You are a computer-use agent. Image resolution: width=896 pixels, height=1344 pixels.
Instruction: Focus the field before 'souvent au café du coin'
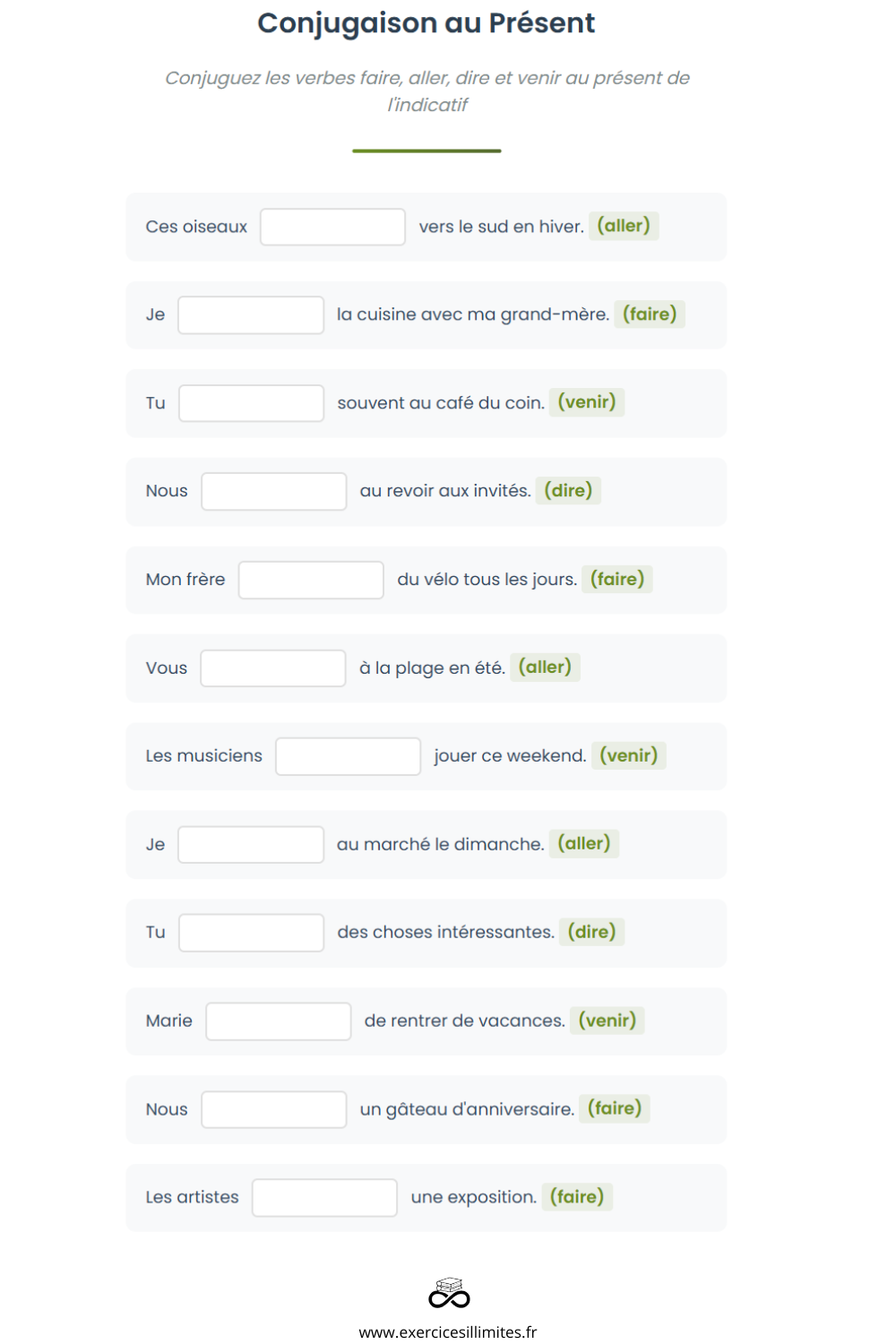point(252,403)
